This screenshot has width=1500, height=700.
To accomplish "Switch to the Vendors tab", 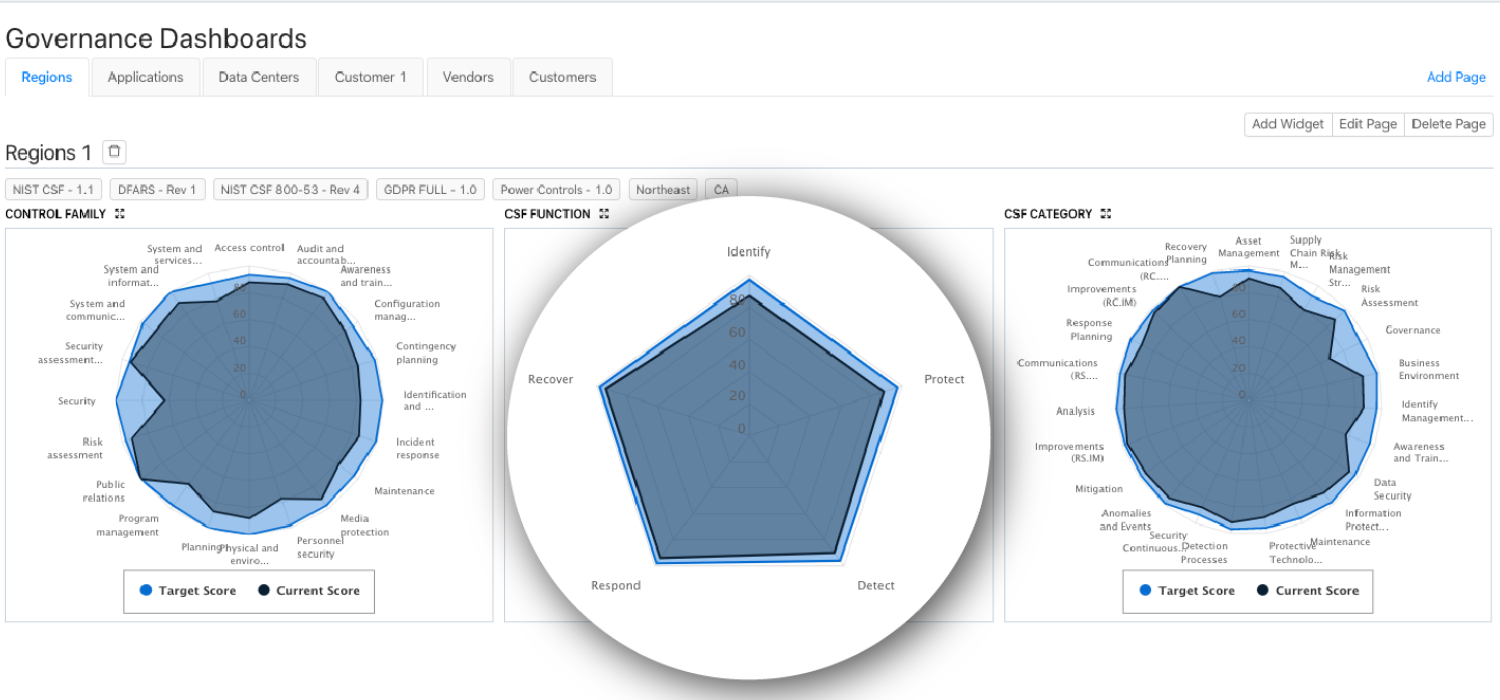I will point(468,76).
